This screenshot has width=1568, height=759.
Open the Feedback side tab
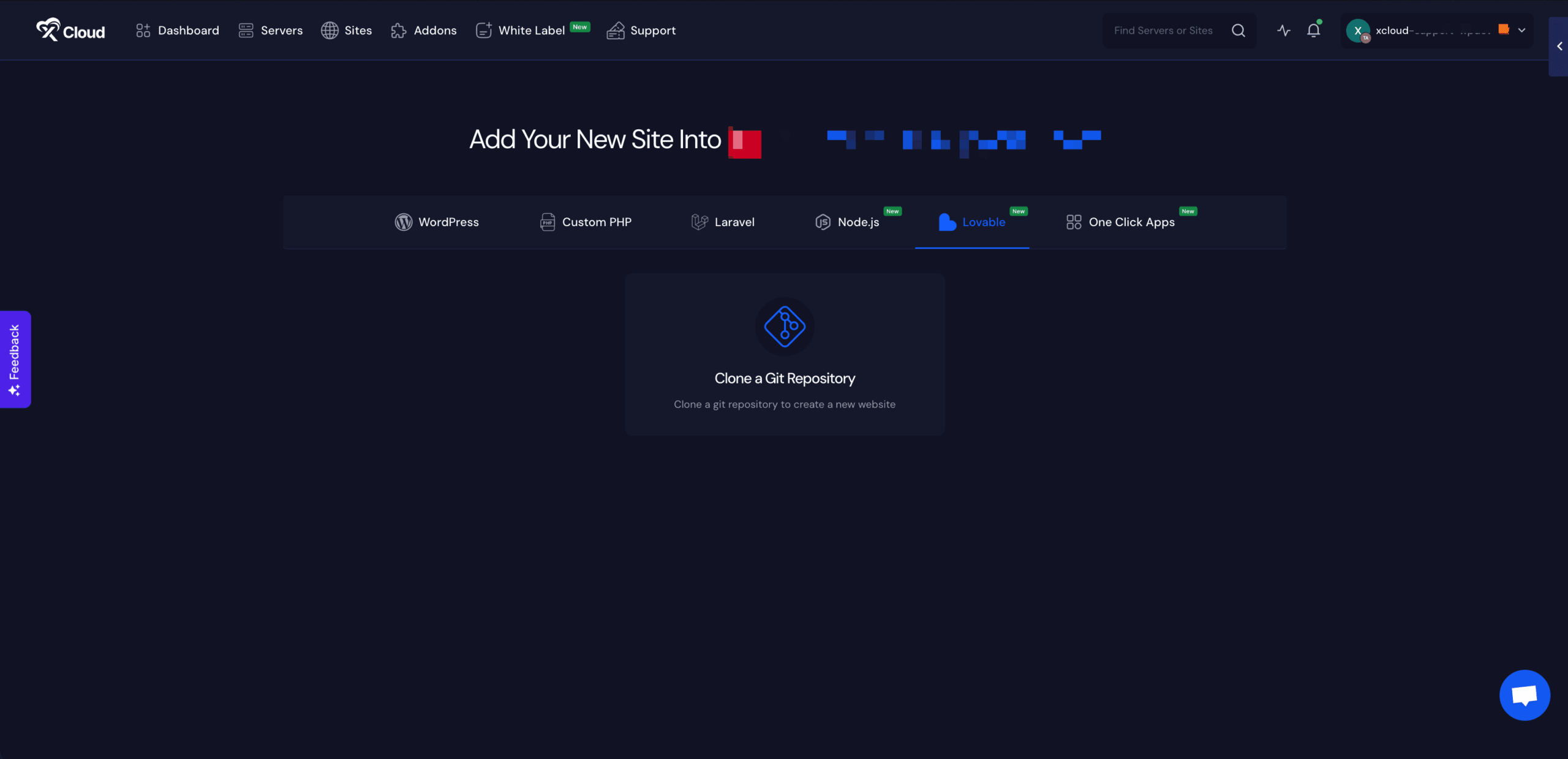coord(15,359)
